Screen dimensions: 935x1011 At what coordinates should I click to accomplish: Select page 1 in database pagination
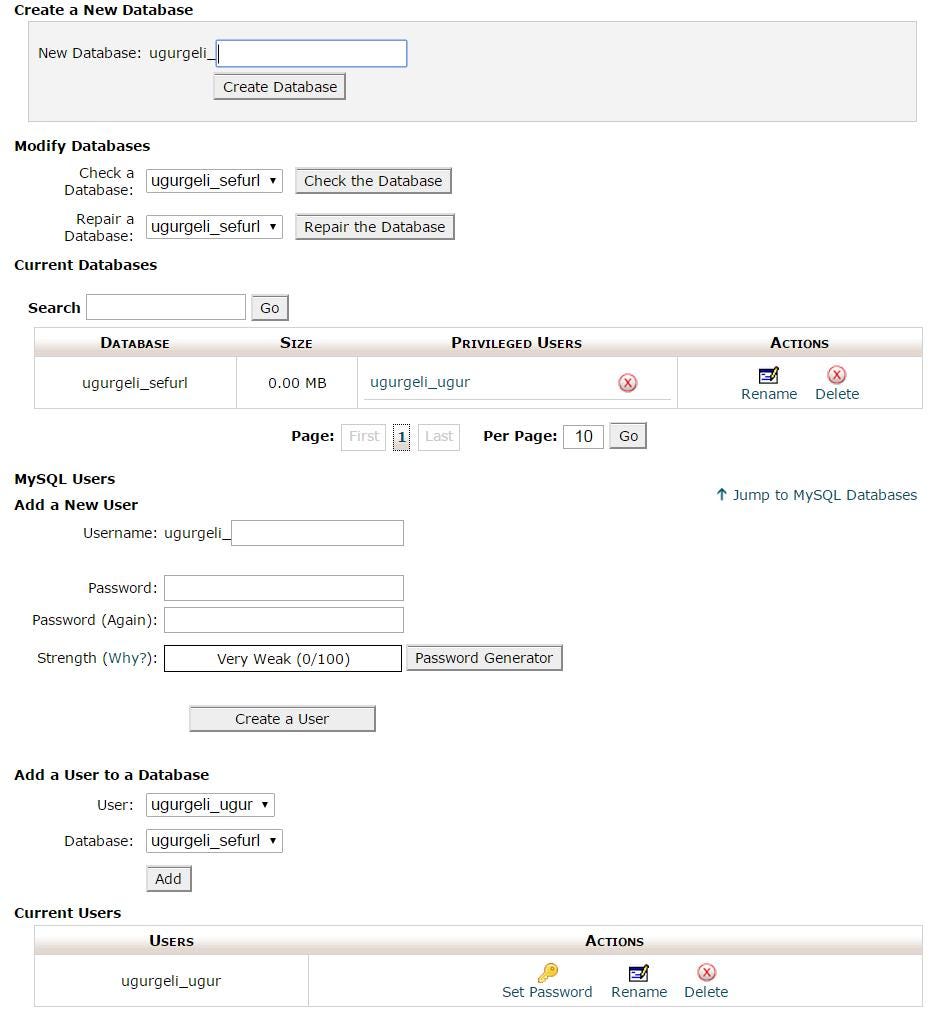401,436
